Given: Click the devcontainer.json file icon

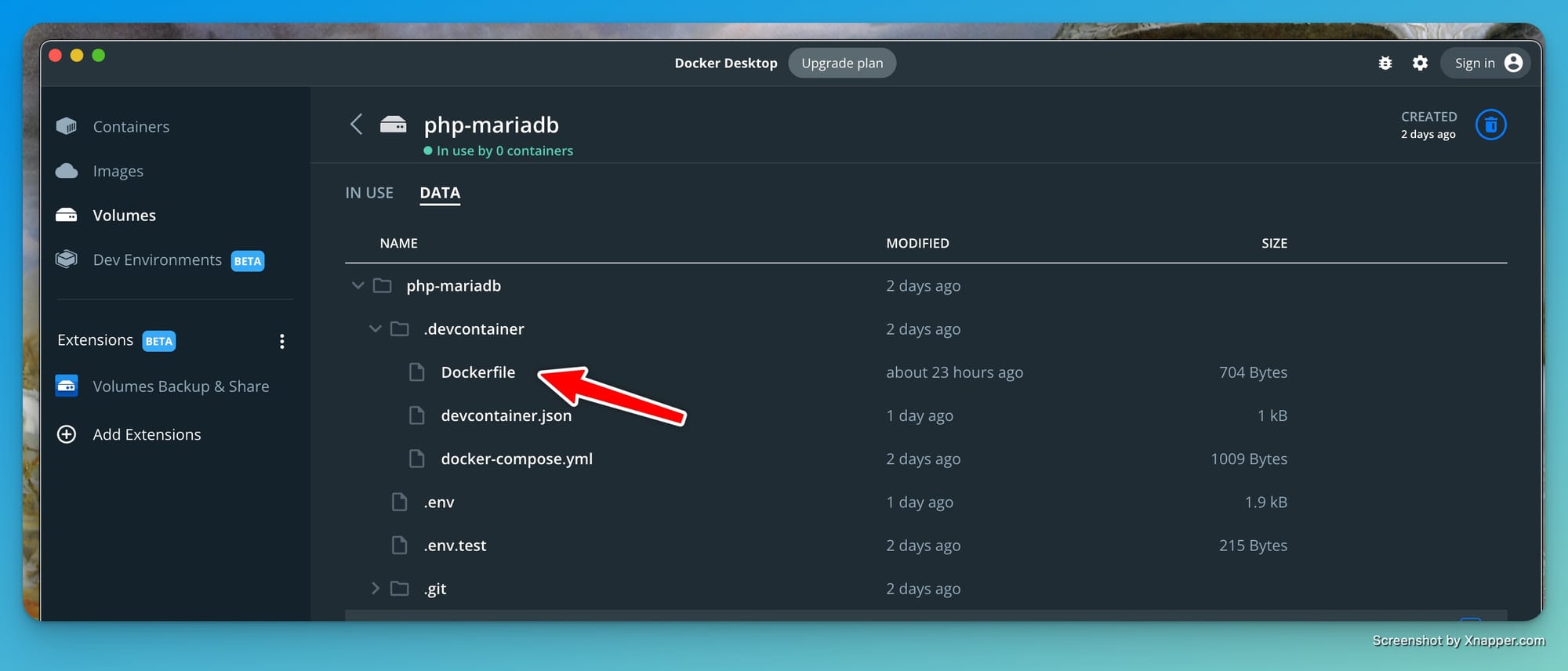Looking at the screenshot, I should (417, 415).
